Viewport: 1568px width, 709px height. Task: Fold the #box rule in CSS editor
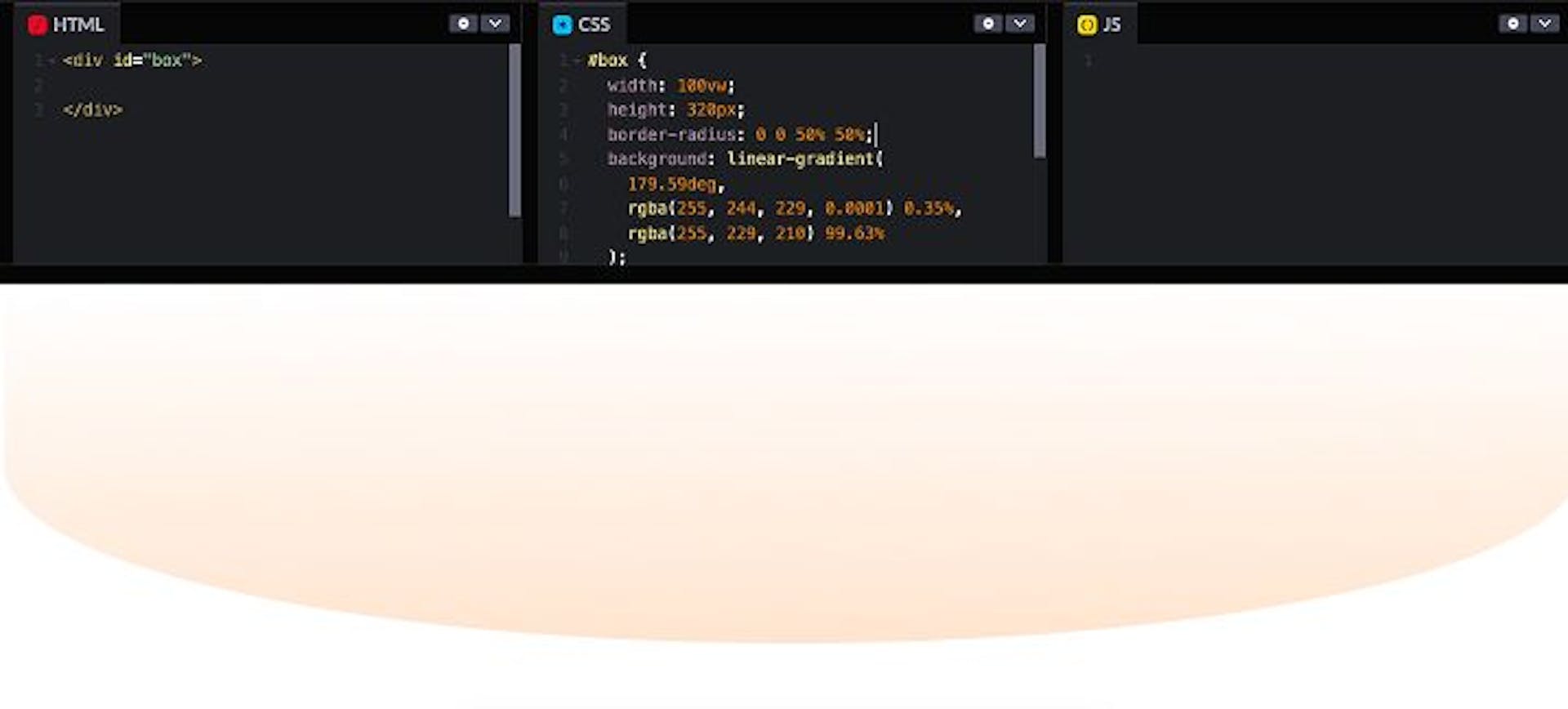[577, 60]
